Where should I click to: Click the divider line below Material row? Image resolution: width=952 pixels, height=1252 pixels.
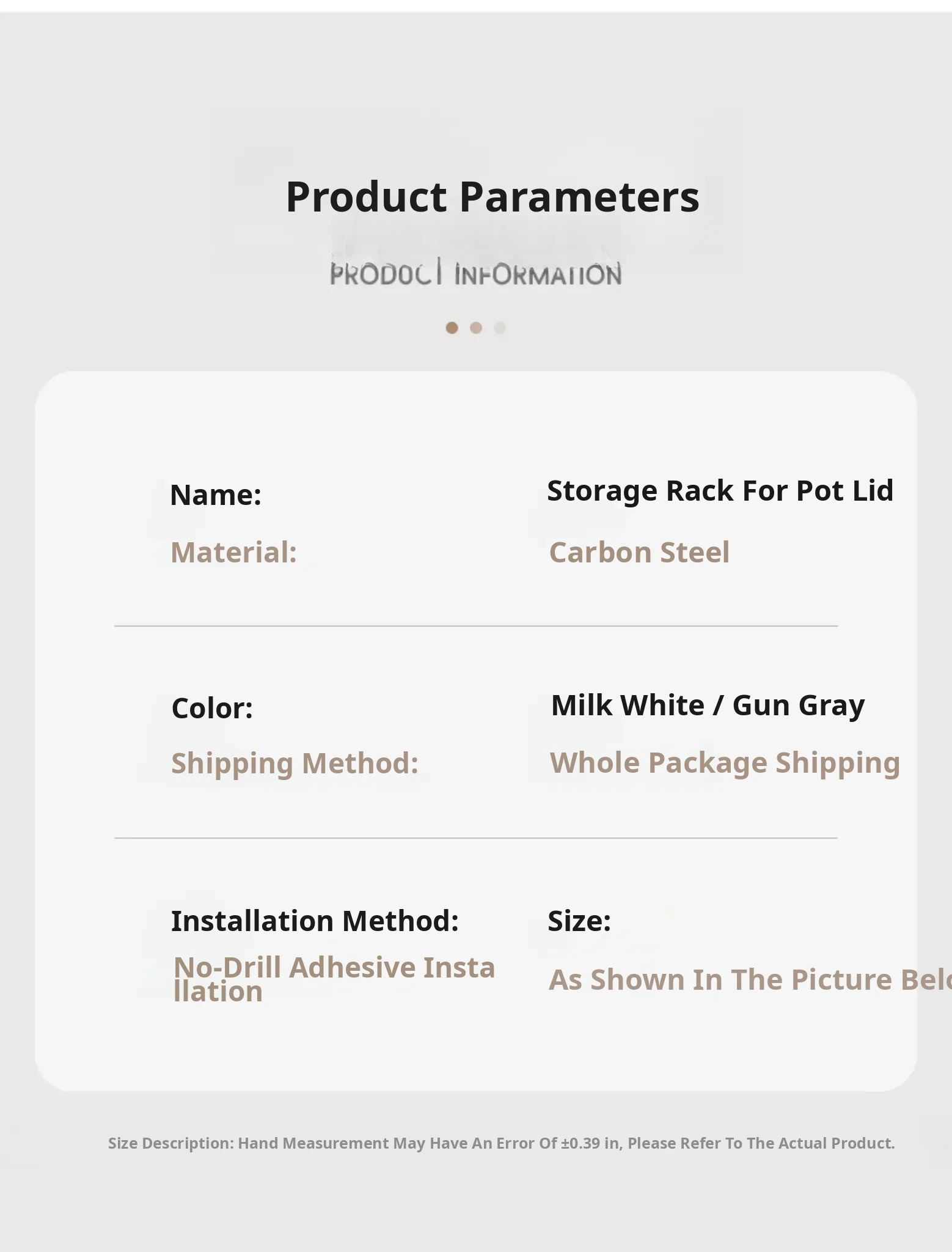click(475, 626)
